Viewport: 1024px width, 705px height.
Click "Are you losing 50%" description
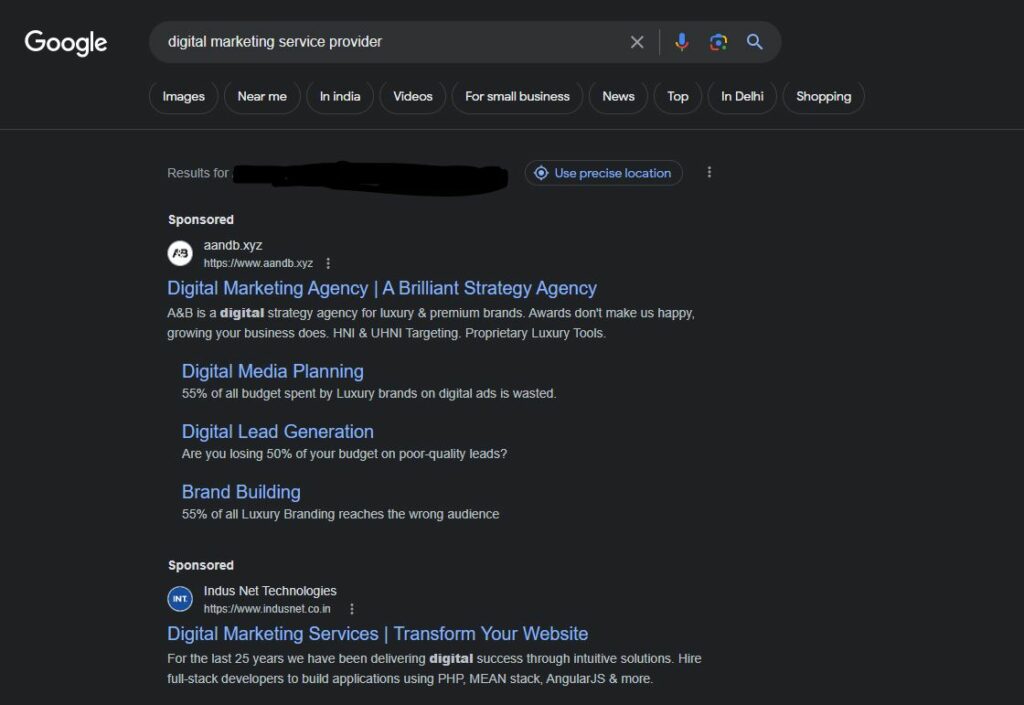click(x=344, y=454)
